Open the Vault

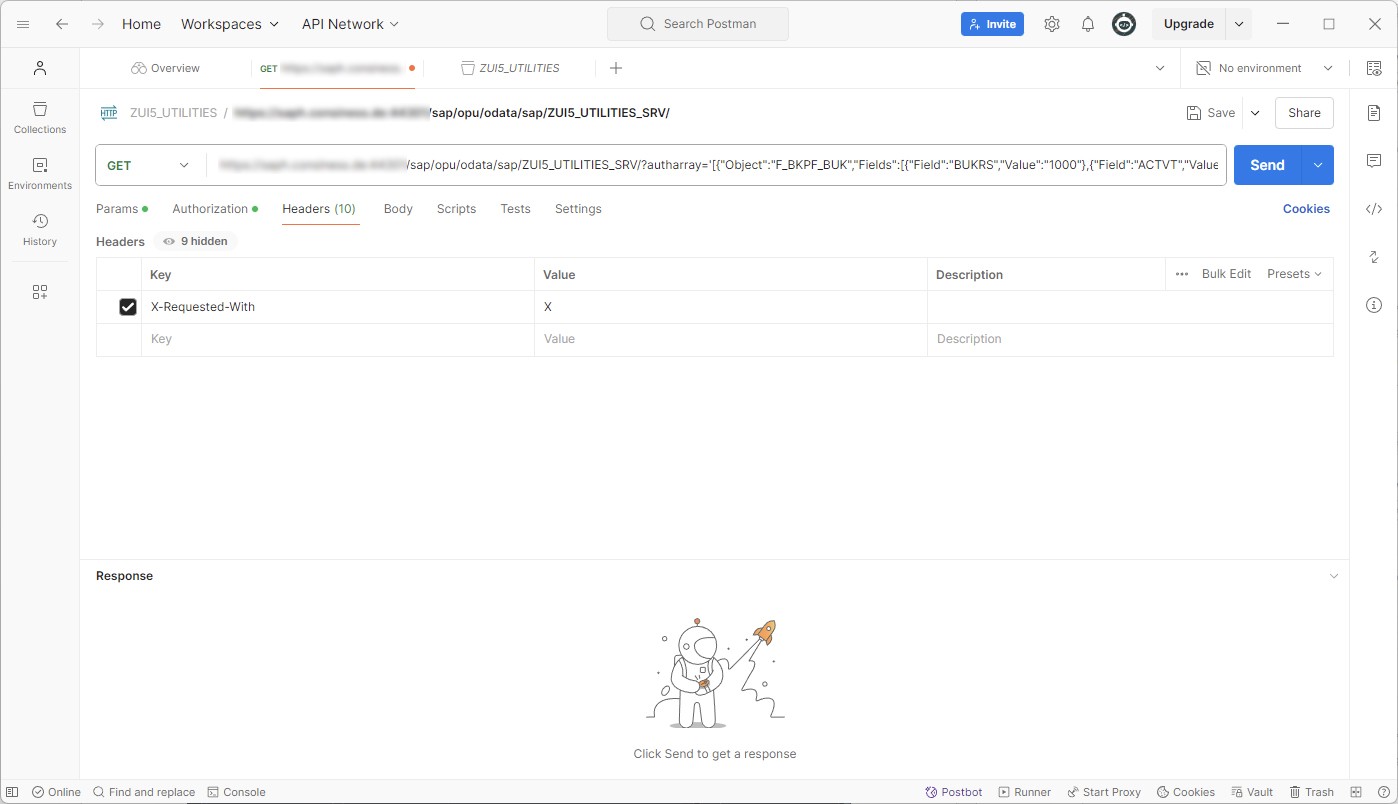pyautogui.click(x=1252, y=792)
